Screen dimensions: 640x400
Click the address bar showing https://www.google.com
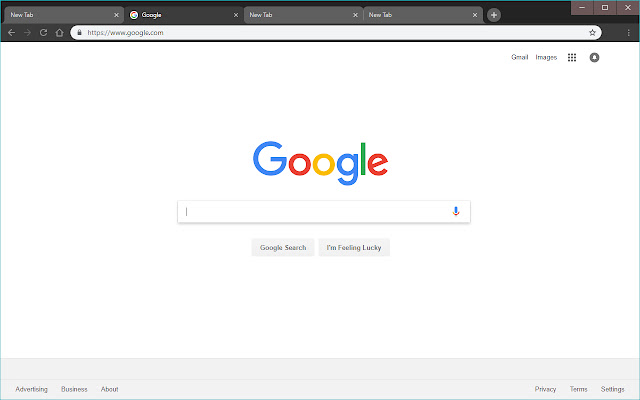[x=336, y=33]
